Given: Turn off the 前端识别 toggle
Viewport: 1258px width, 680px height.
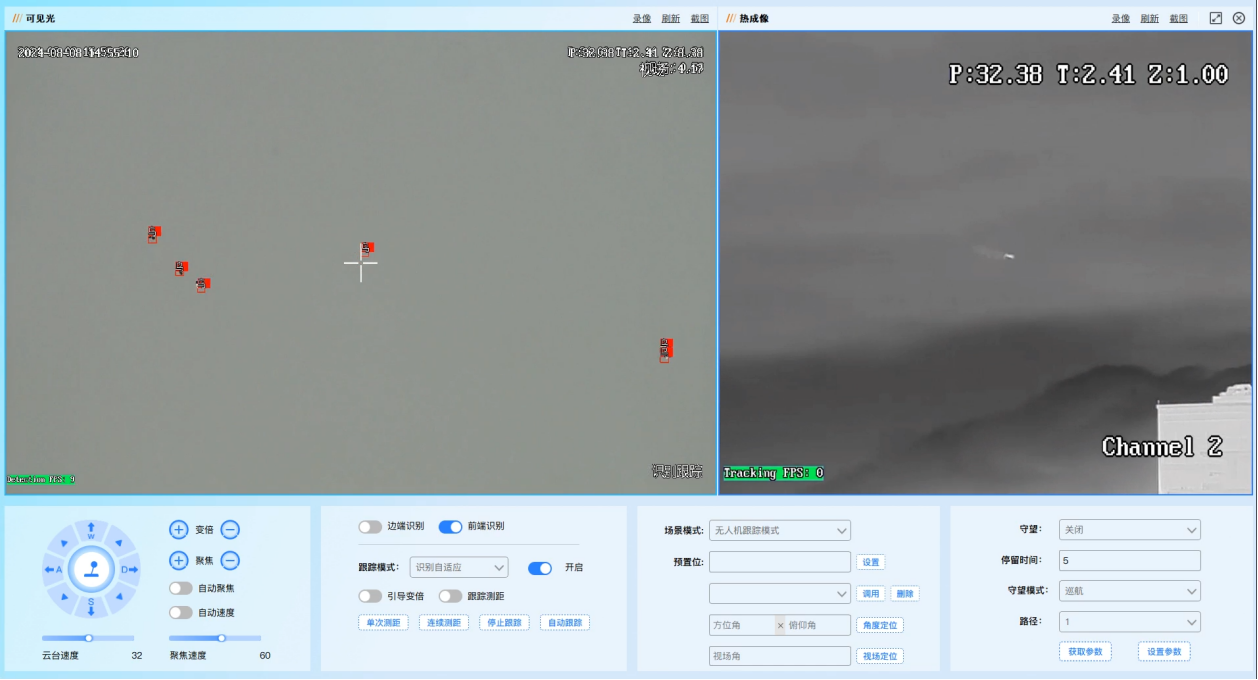Looking at the screenshot, I should click(x=450, y=526).
